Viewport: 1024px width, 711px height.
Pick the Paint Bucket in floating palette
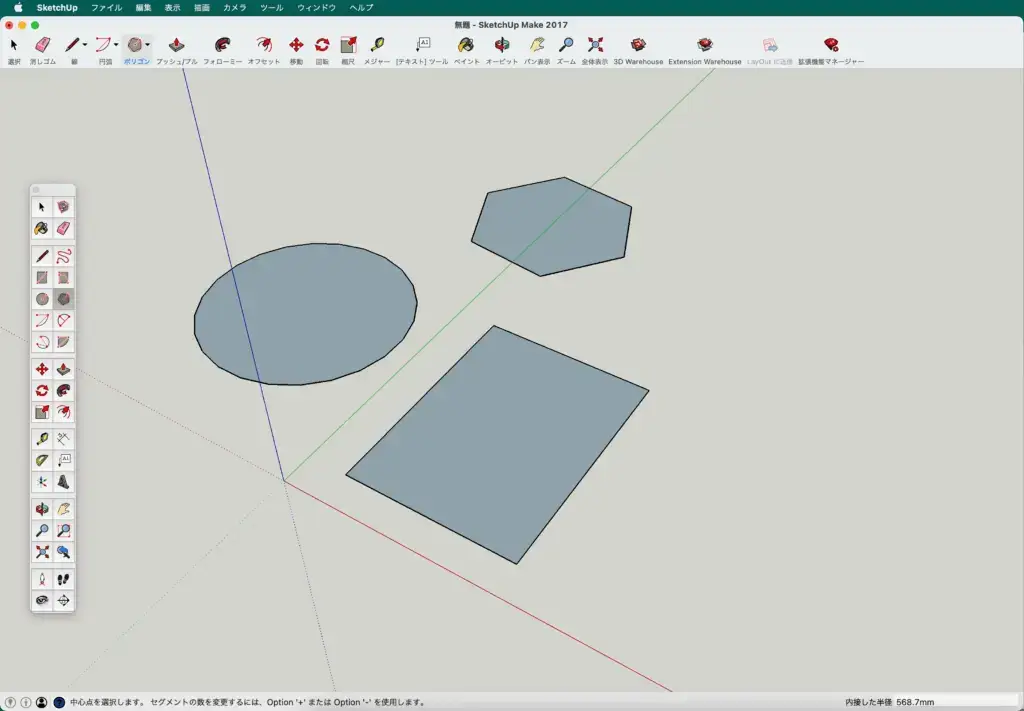42,229
